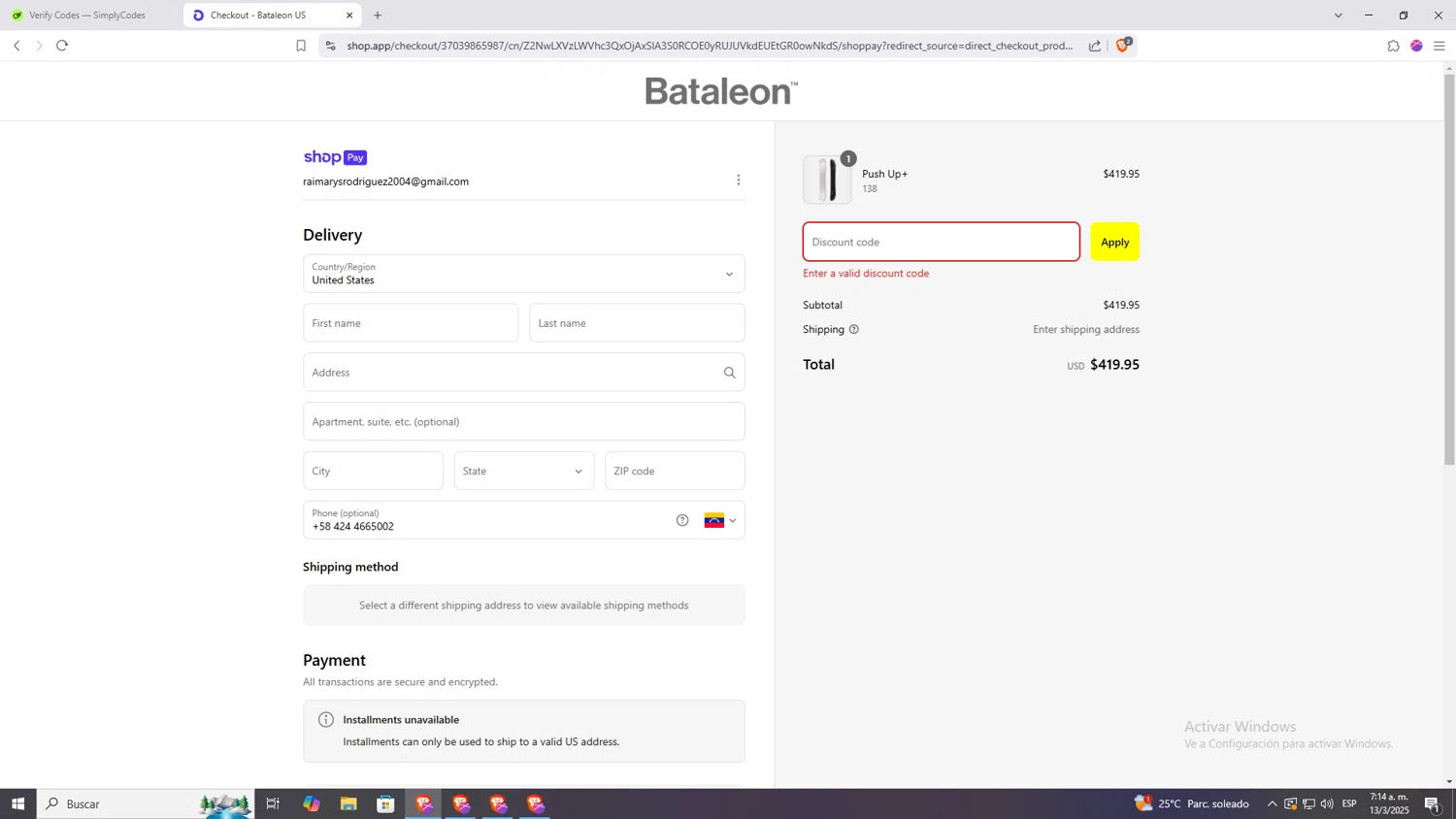Open the volume speaker icon

coord(1327,803)
